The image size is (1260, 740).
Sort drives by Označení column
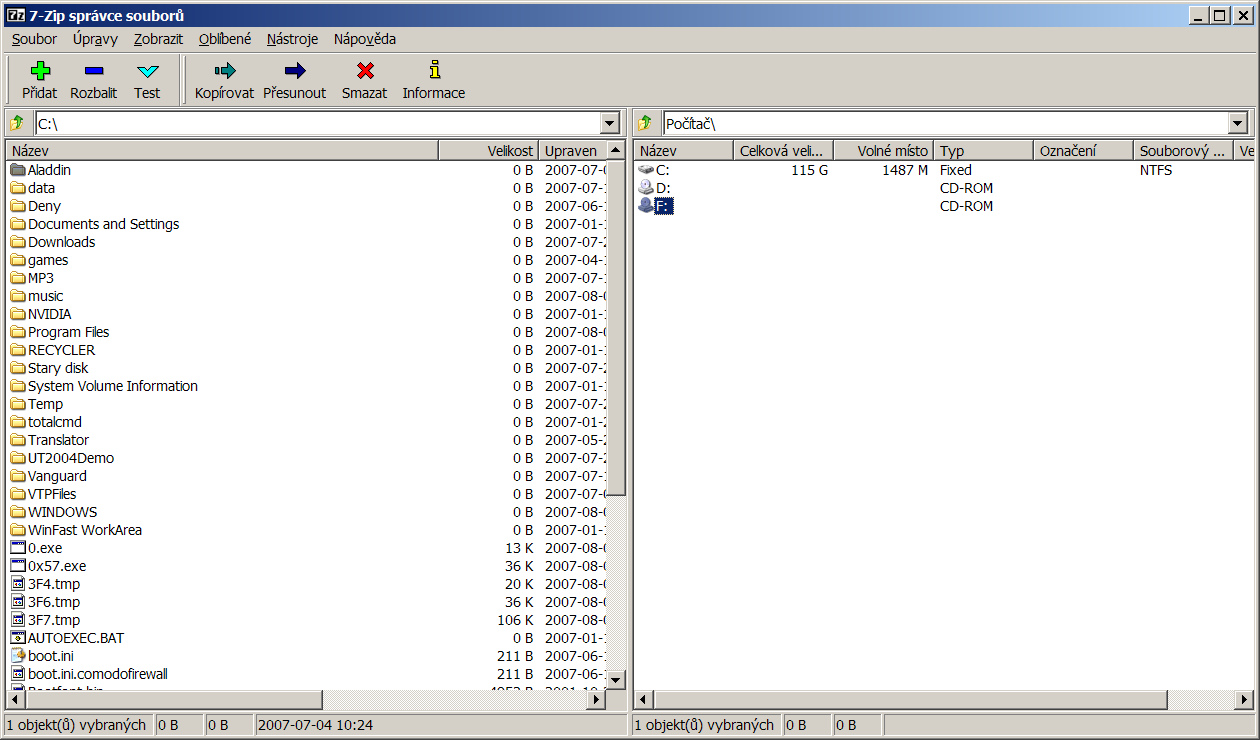1083,151
